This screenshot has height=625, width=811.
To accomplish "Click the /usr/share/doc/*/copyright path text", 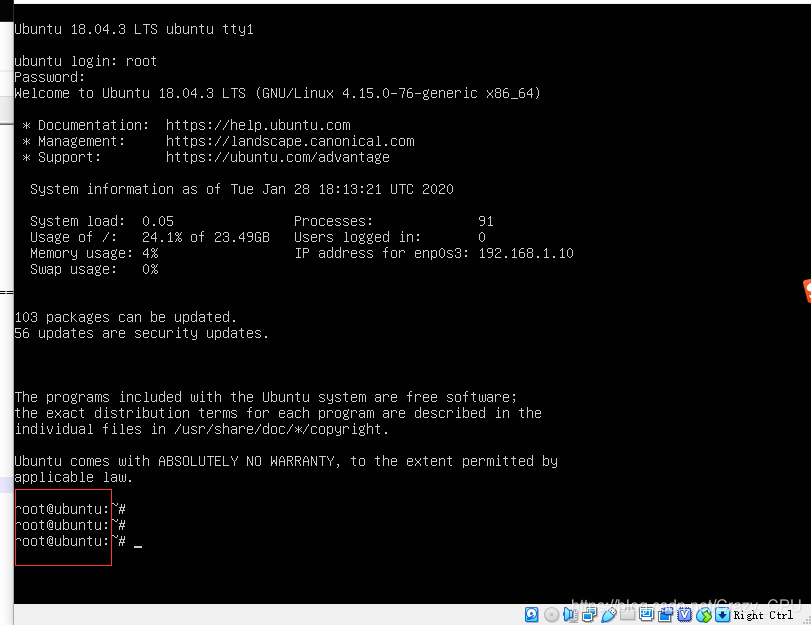I will point(277,429).
